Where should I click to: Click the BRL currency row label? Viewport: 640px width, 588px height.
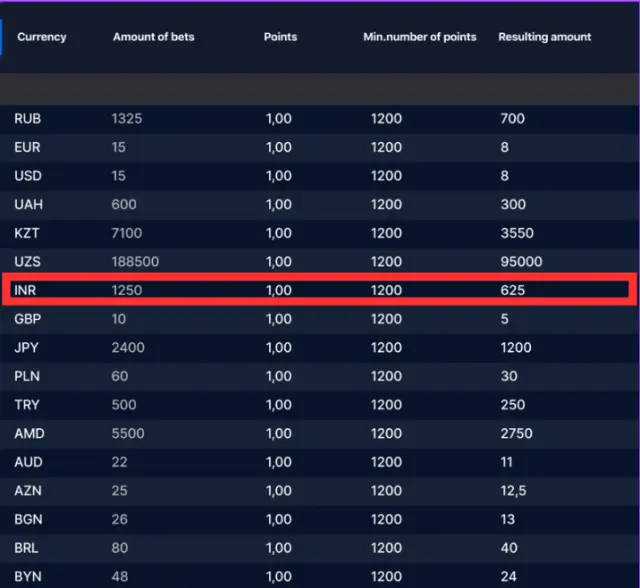[x=26, y=548]
